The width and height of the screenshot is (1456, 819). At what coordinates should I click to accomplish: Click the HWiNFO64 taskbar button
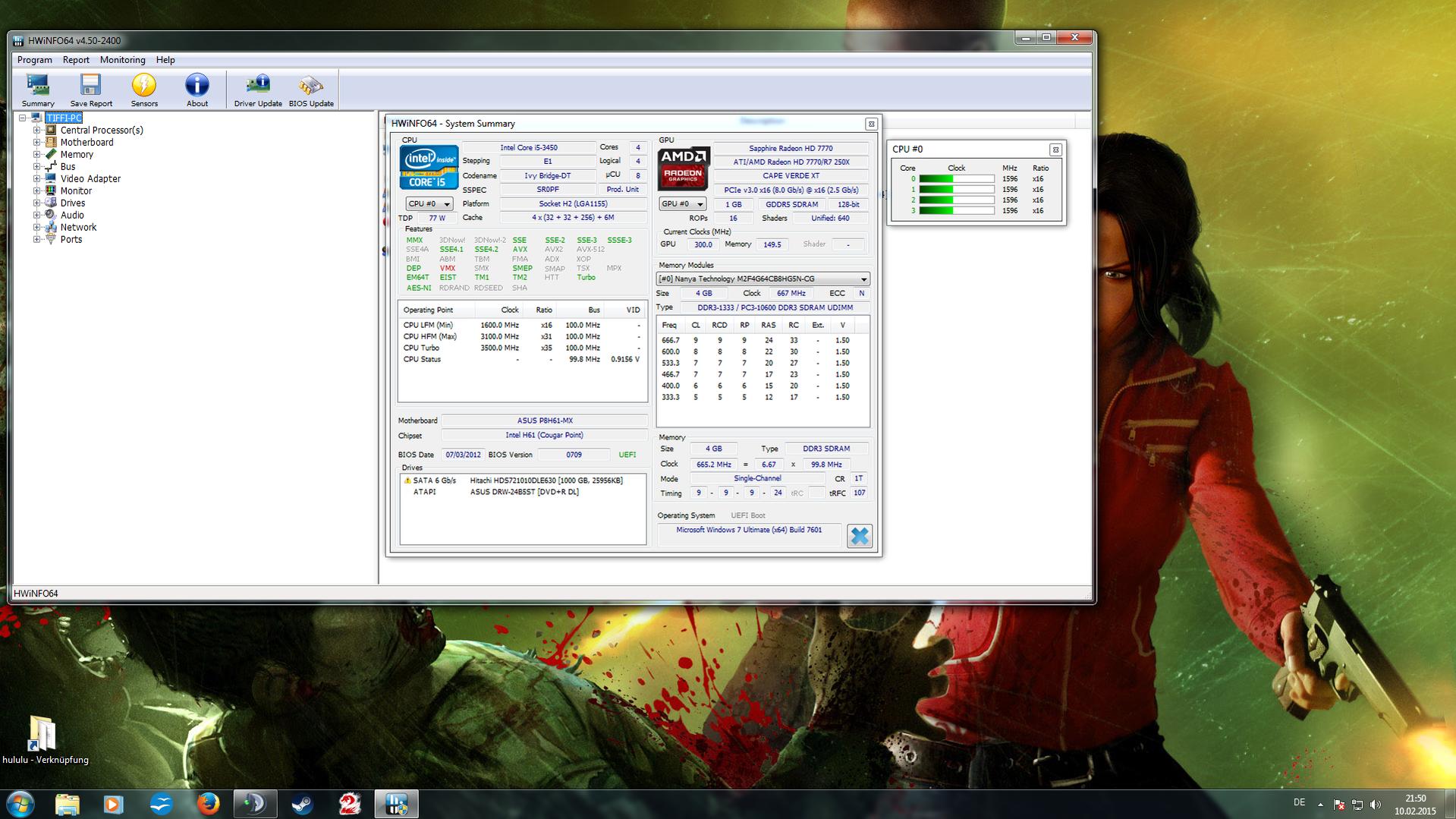click(396, 804)
